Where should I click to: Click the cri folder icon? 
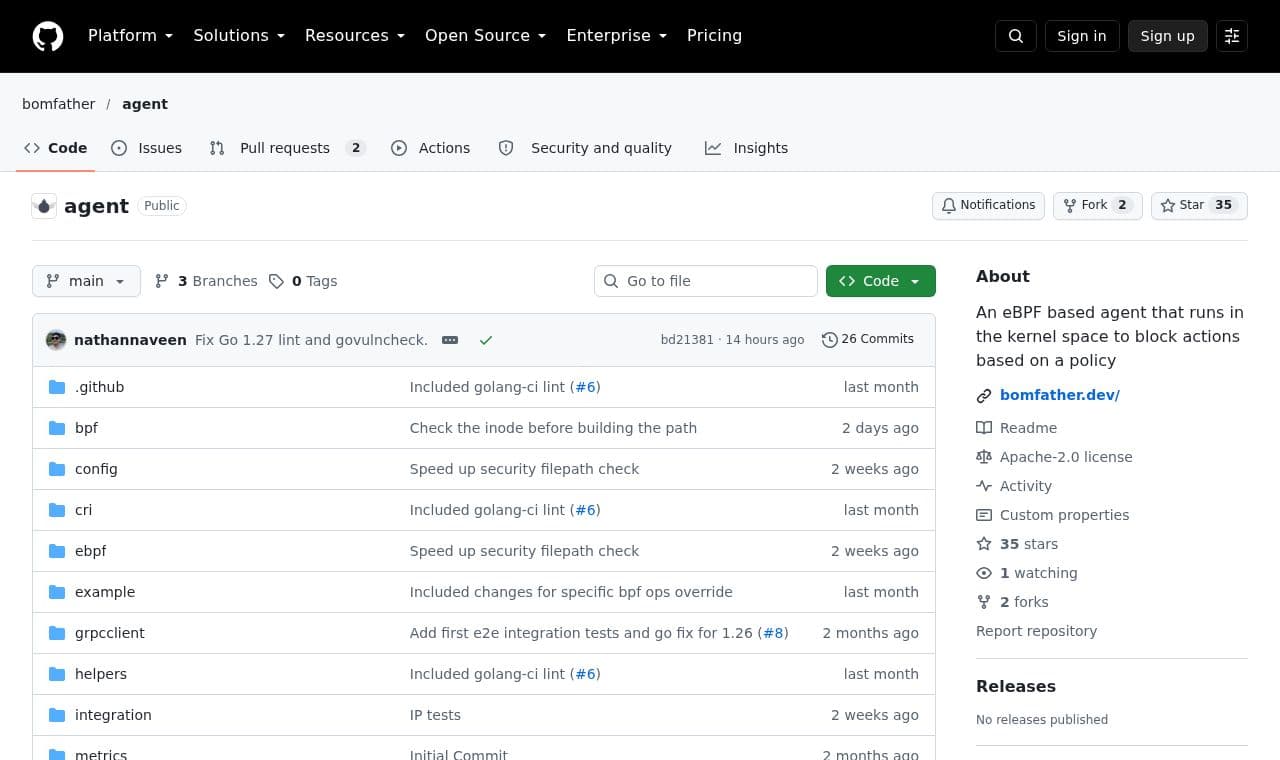57,510
